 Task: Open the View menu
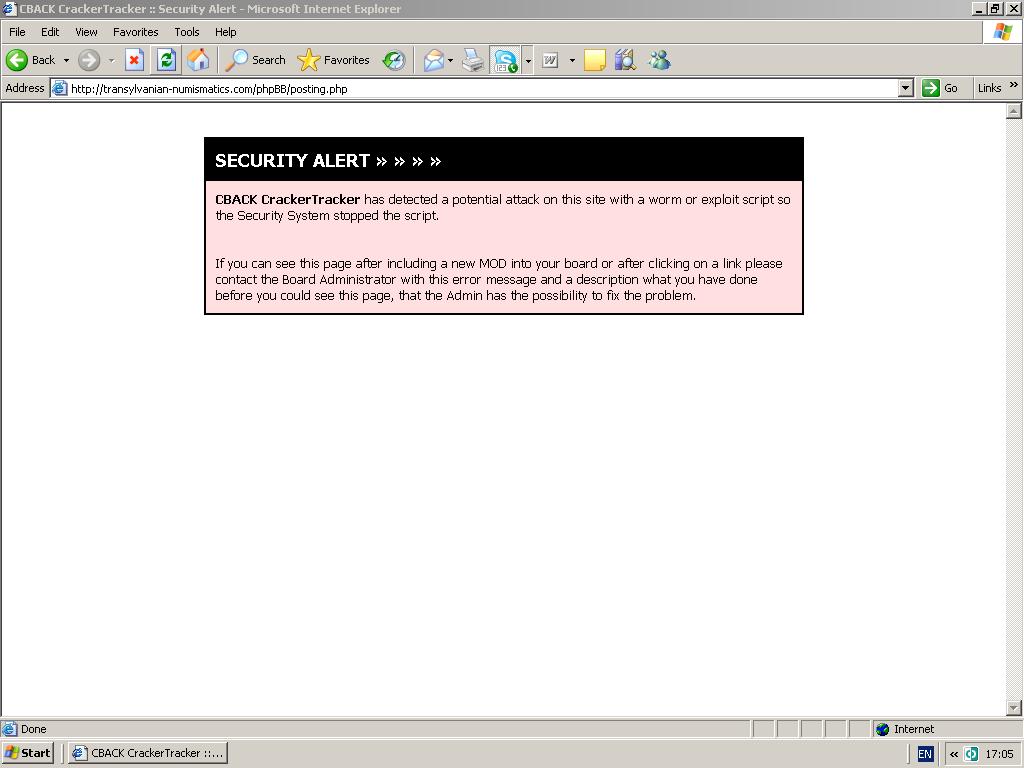coord(87,32)
